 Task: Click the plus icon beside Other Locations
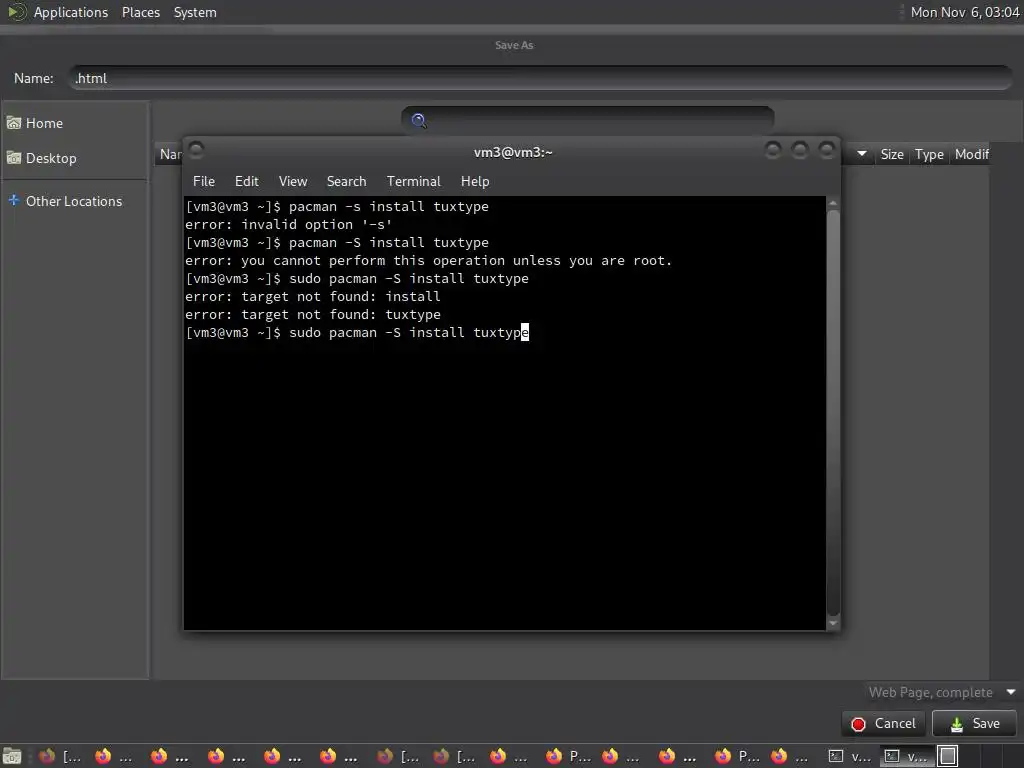tap(14, 200)
